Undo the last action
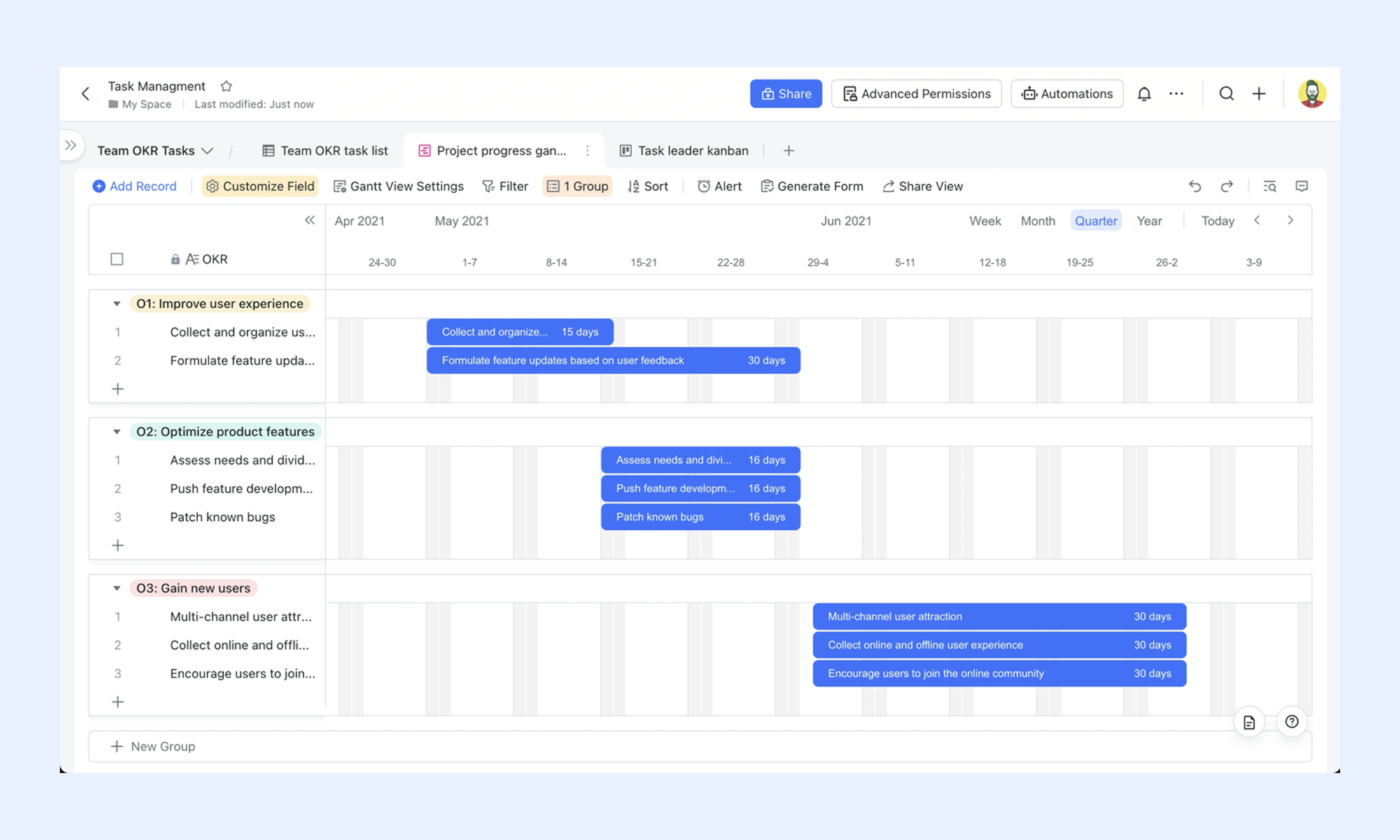 coord(1195,186)
